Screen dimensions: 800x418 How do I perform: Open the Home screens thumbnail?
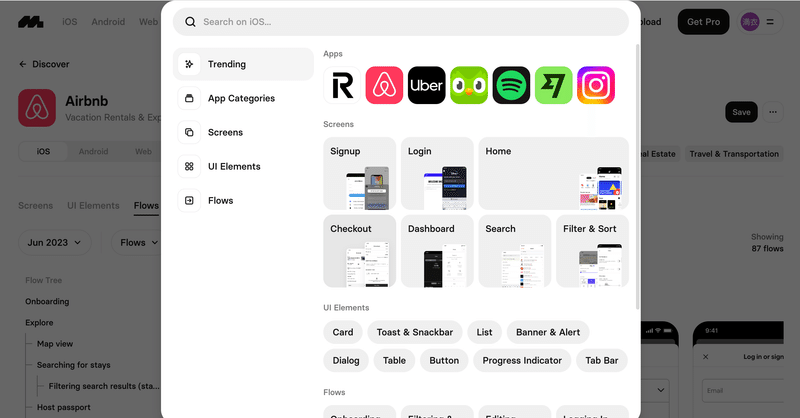[x=554, y=174]
